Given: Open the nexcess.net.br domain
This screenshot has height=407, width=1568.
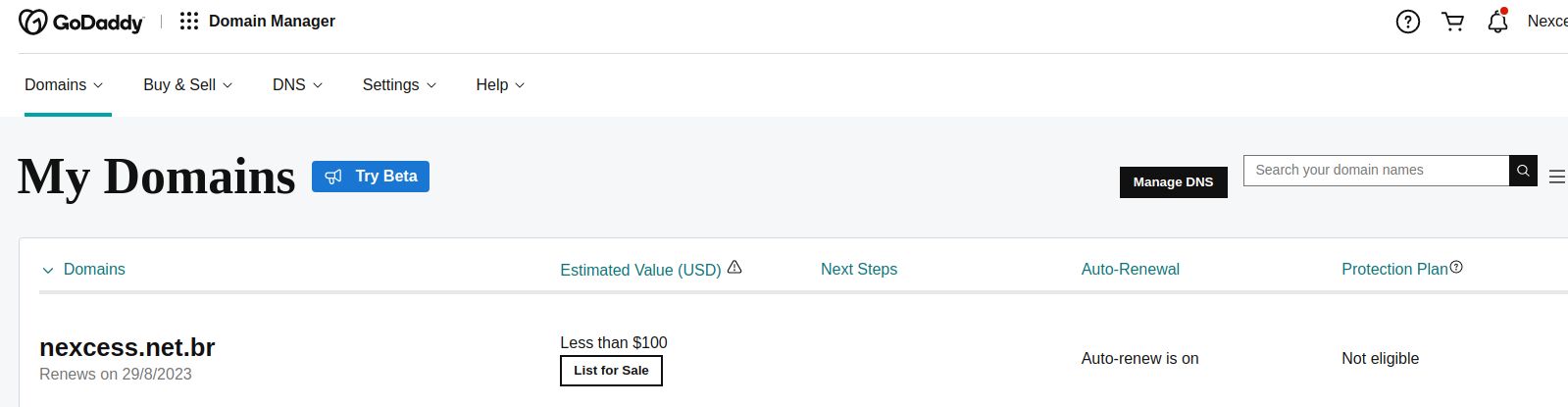Looking at the screenshot, I should click(x=127, y=348).
